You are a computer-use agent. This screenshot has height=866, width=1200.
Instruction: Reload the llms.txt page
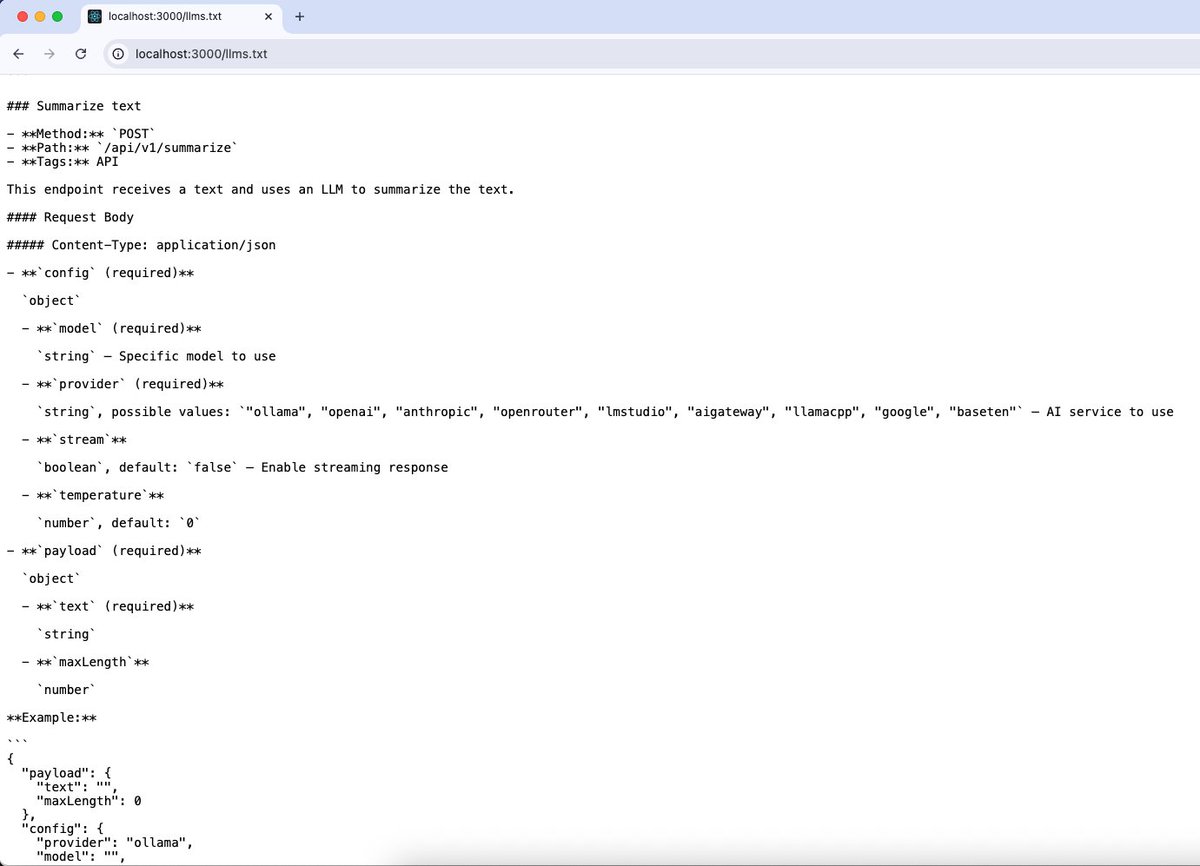click(80, 53)
